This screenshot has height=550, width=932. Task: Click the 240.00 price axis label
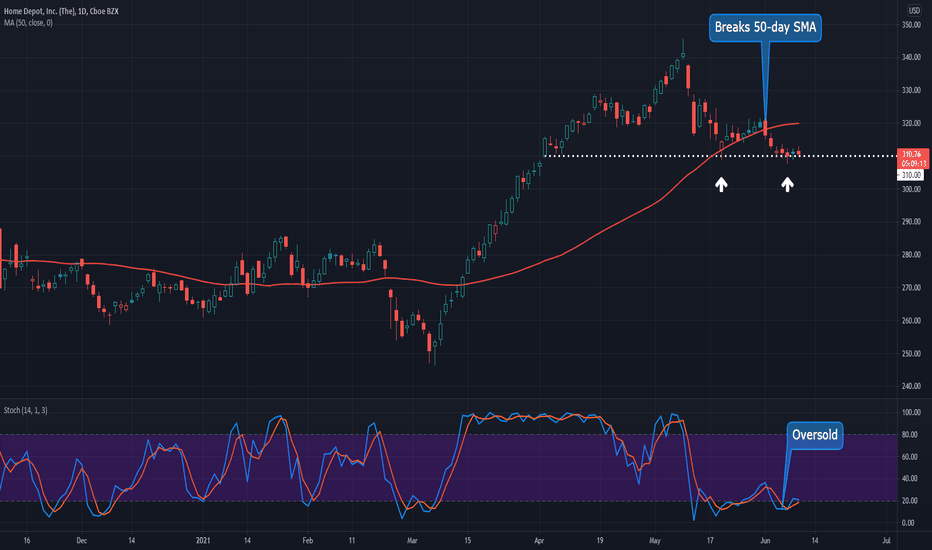(x=911, y=386)
